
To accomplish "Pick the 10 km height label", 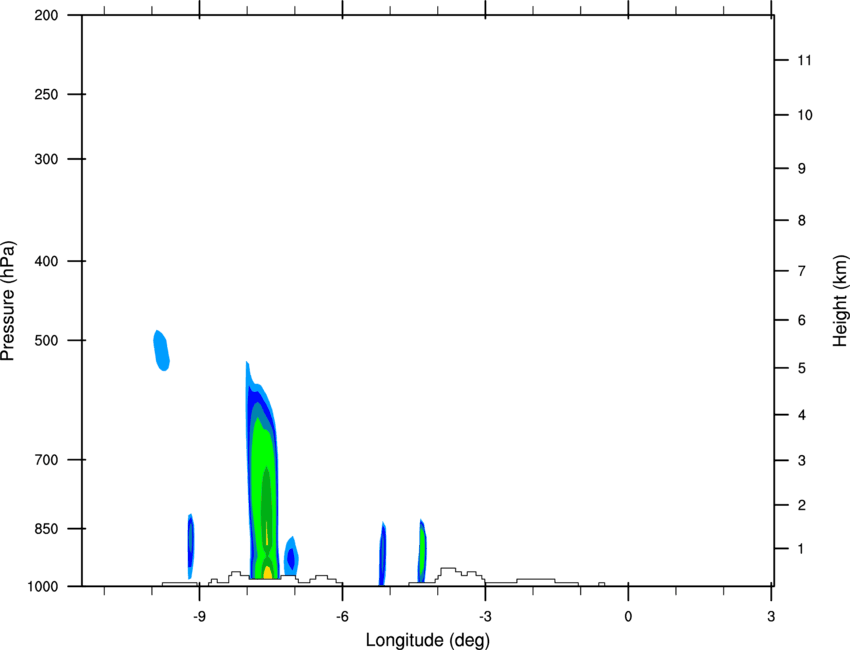I will [804, 115].
